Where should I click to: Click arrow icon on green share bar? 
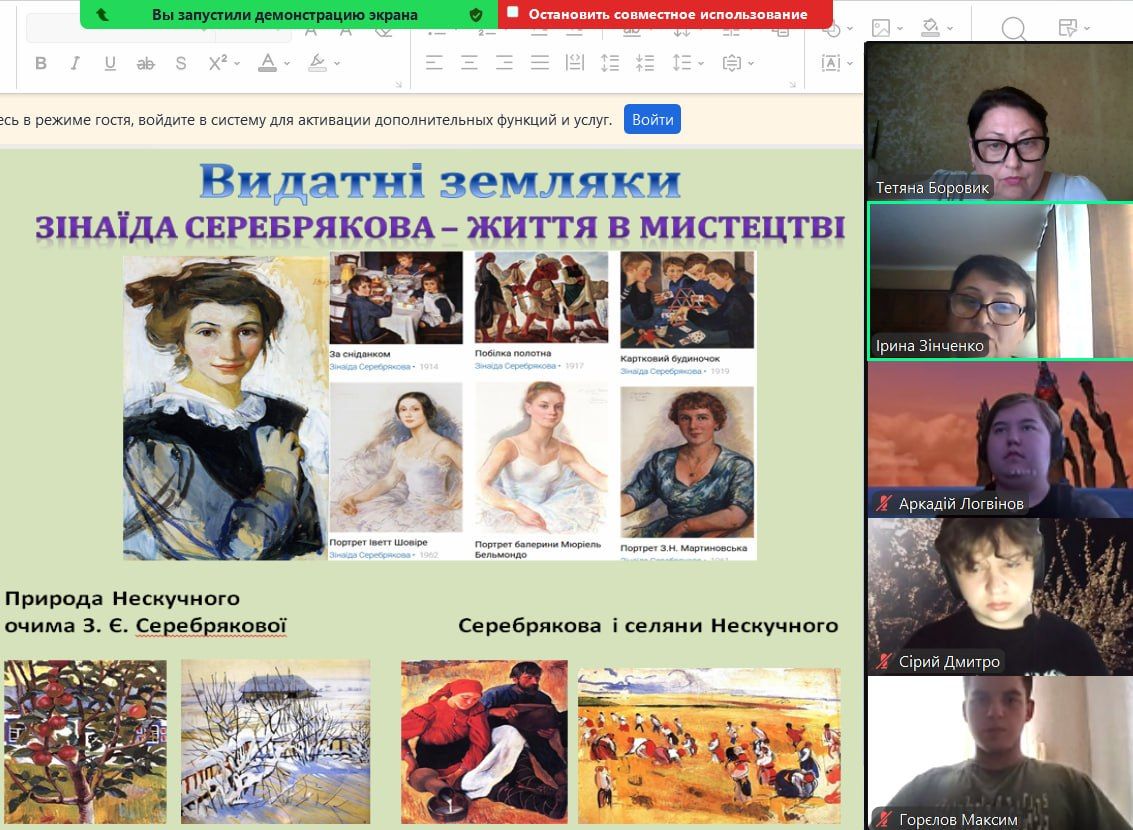(103, 14)
